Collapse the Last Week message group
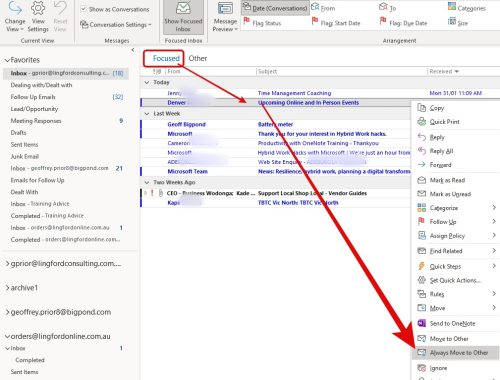This screenshot has width=500, height=380. tap(147, 114)
